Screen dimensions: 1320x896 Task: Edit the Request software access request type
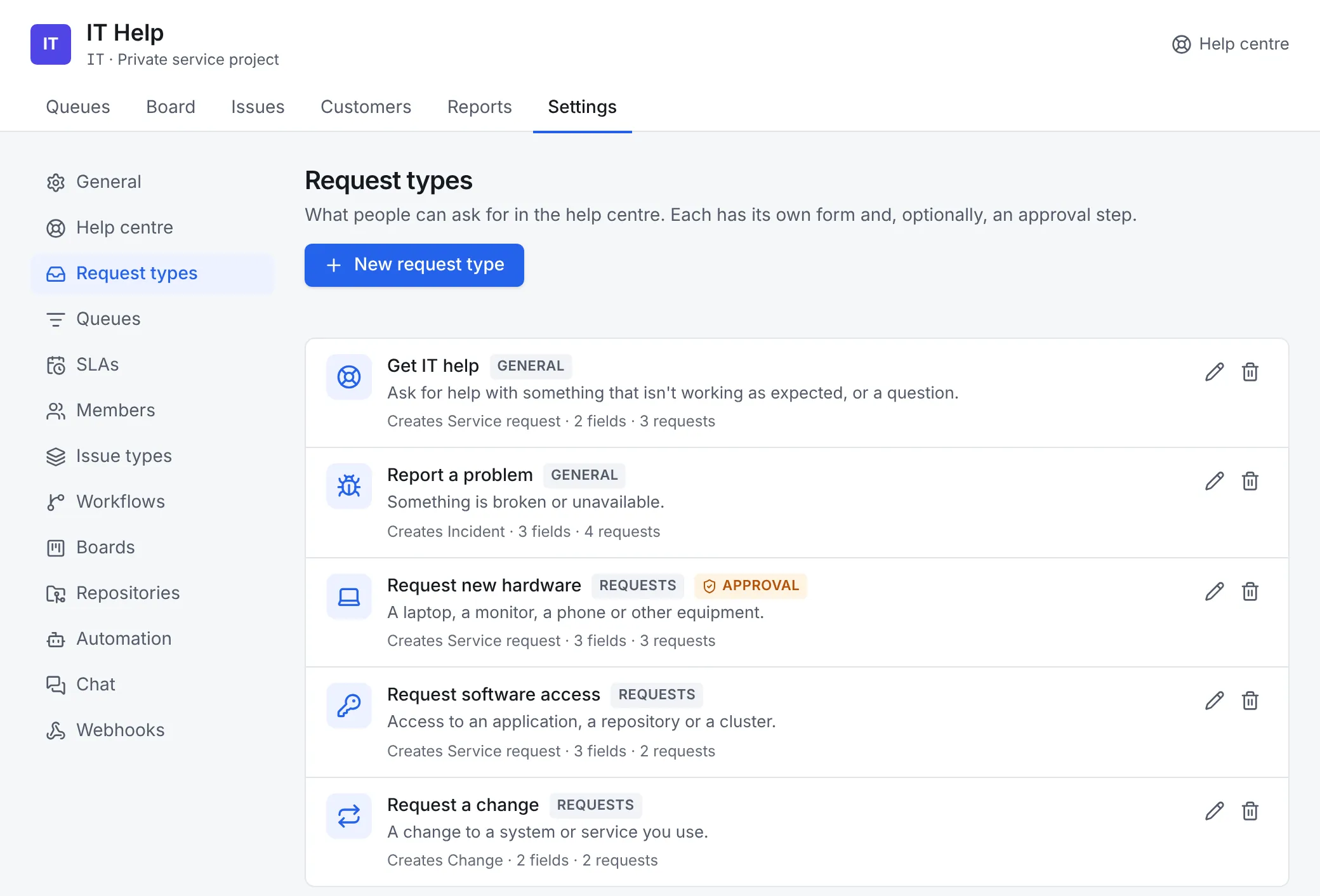point(1214,701)
